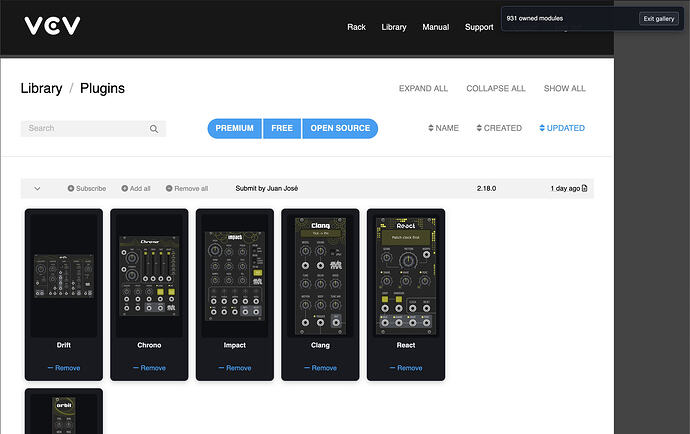Sort plugins by UPDATED
This screenshot has width=690, height=434.
point(562,128)
